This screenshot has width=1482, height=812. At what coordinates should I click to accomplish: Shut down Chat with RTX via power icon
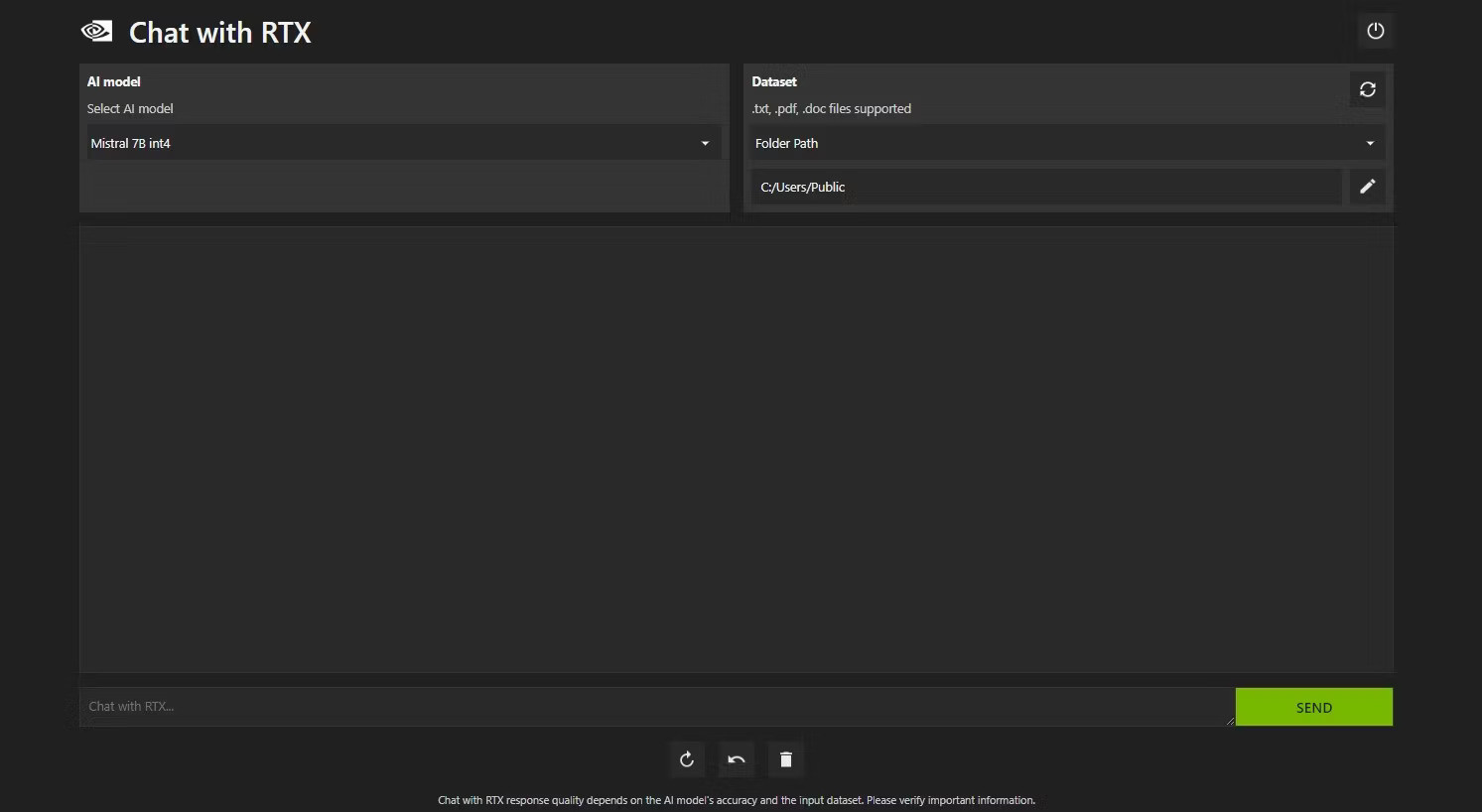point(1375,30)
